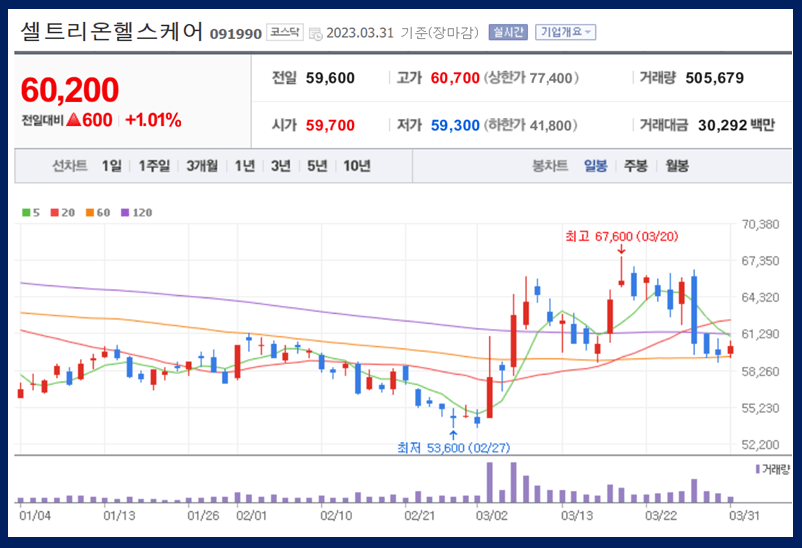Click the 시가 value 59,700
Viewport: 802px width, 548px height.
pyautogui.click(x=330, y=125)
